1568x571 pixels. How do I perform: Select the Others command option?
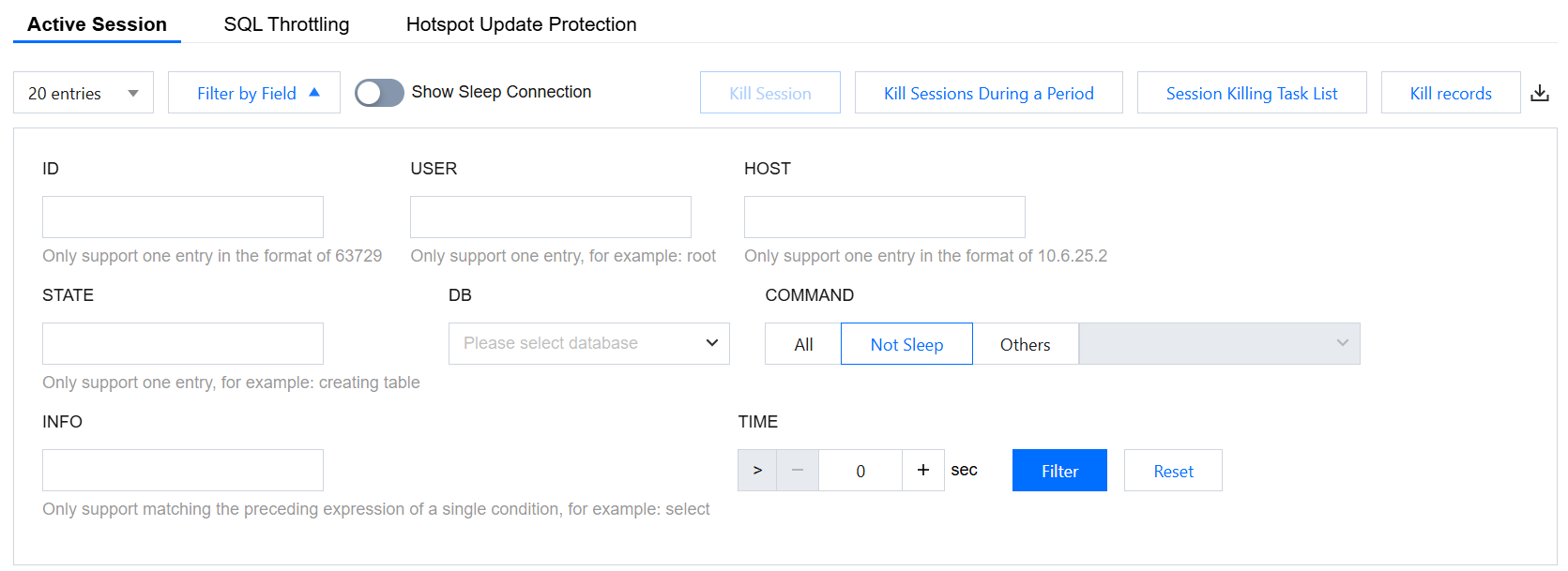[x=1025, y=344]
